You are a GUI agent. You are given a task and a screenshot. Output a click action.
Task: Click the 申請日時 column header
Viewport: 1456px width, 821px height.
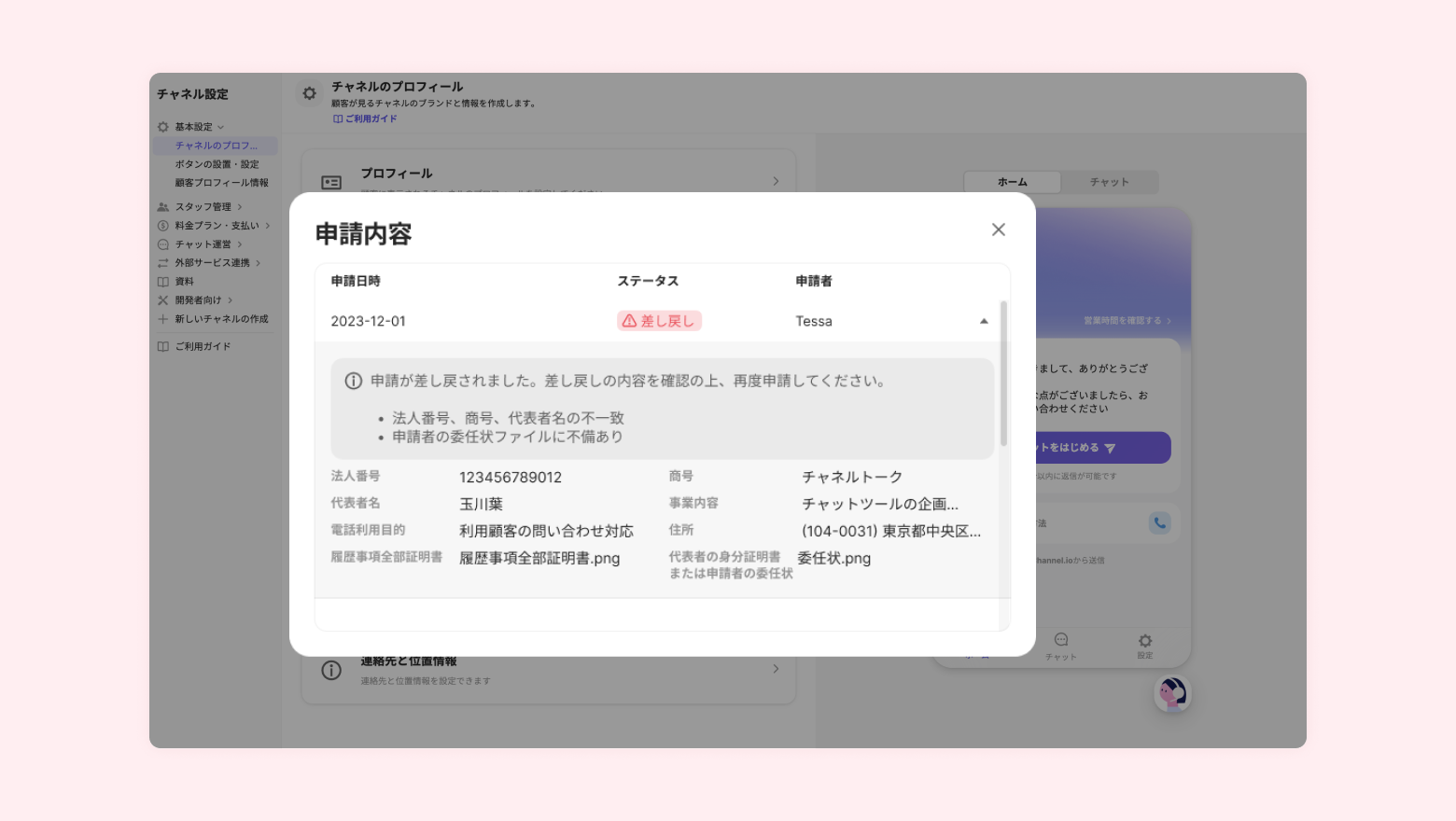click(x=356, y=281)
